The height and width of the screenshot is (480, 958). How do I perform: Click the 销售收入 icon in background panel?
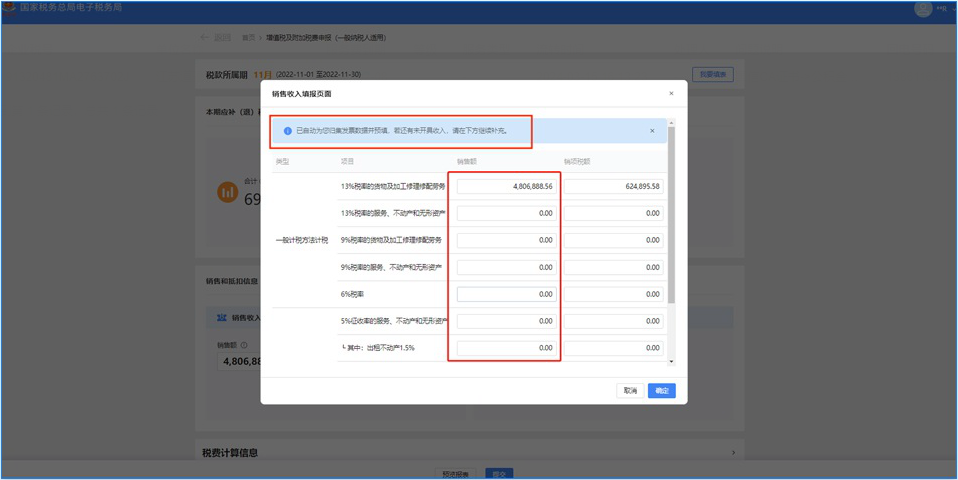(x=222, y=318)
